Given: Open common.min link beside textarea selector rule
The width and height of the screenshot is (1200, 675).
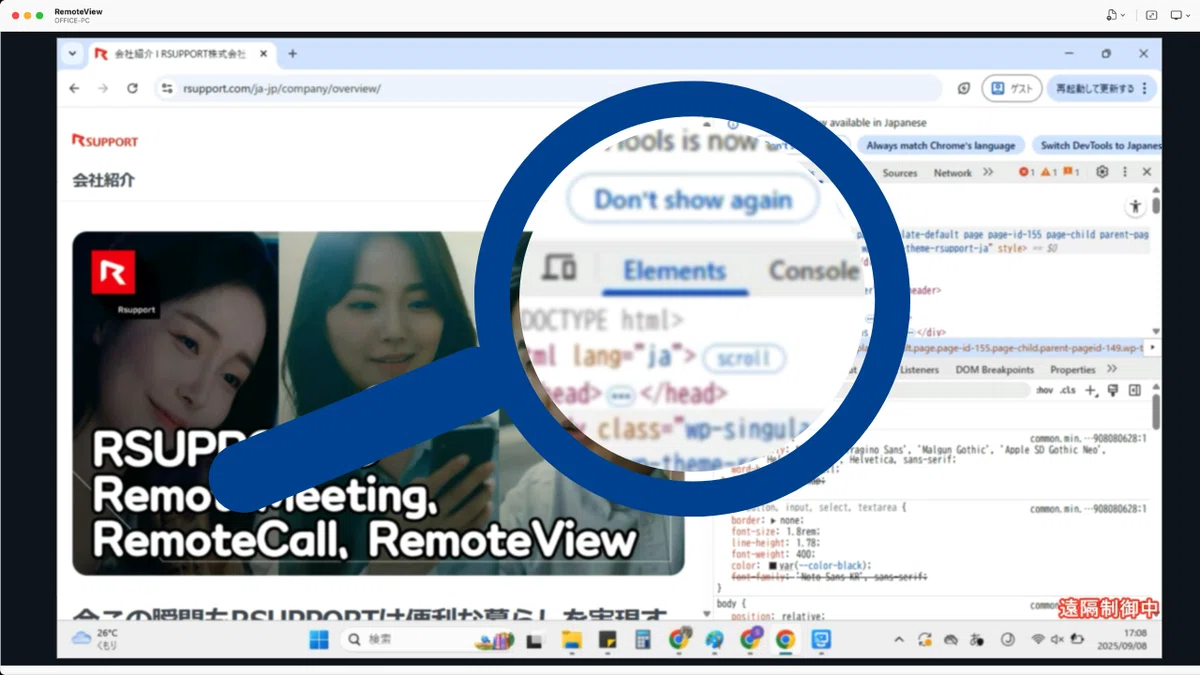Looking at the screenshot, I should [x=1088, y=509].
